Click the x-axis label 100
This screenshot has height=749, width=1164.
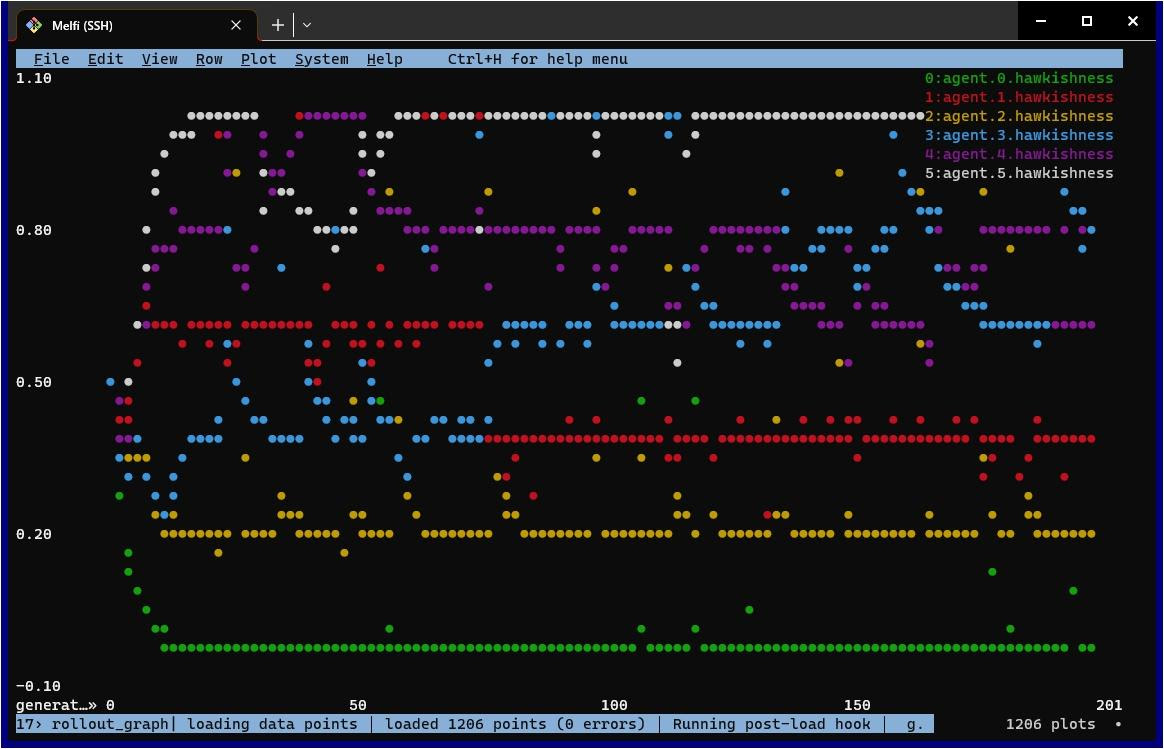click(x=614, y=704)
